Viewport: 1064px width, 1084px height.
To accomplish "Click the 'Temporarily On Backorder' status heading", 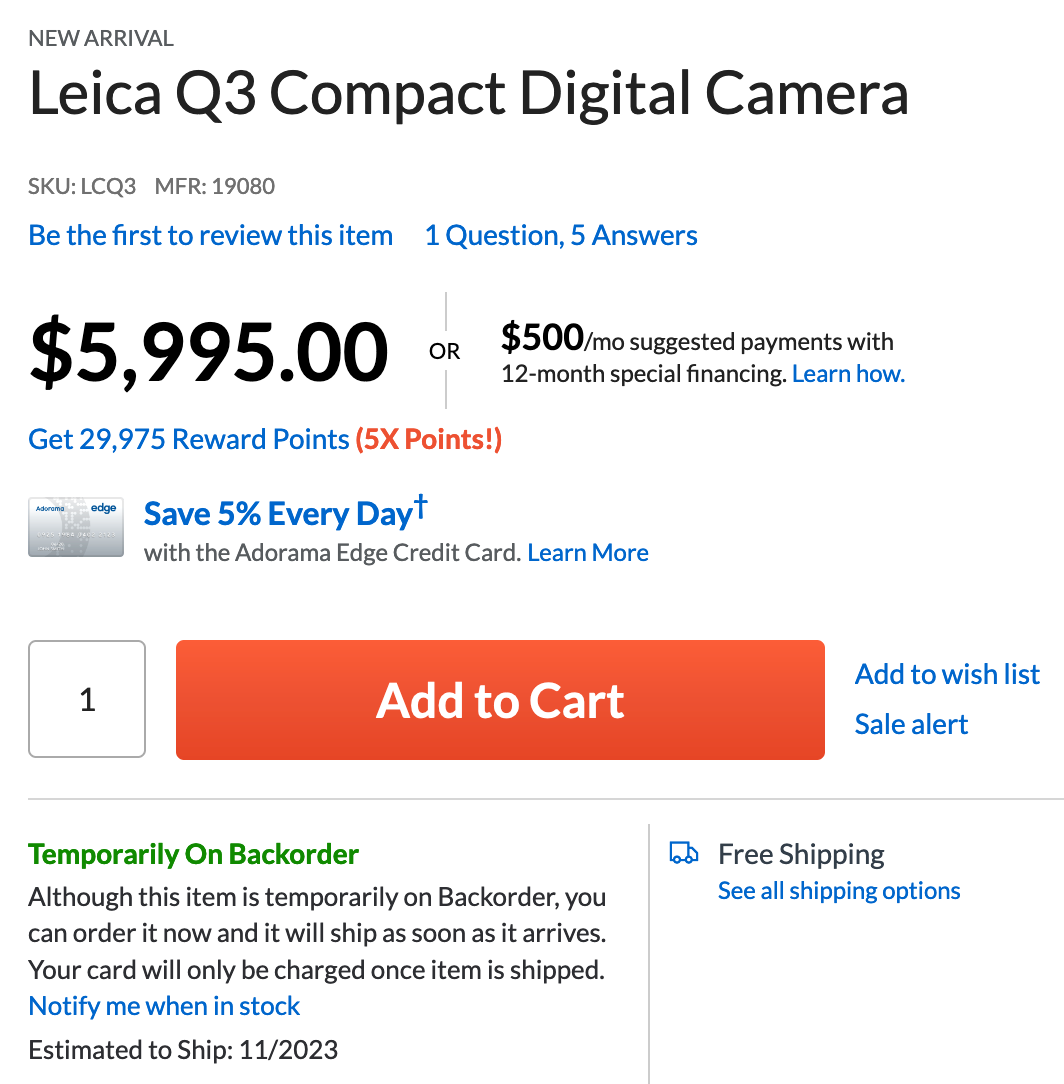I will pyautogui.click(x=193, y=855).
